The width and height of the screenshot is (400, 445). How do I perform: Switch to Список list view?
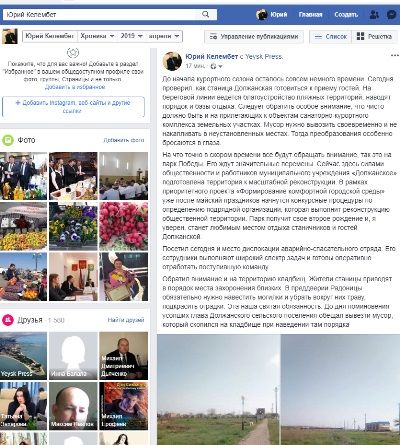click(x=331, y=36)
